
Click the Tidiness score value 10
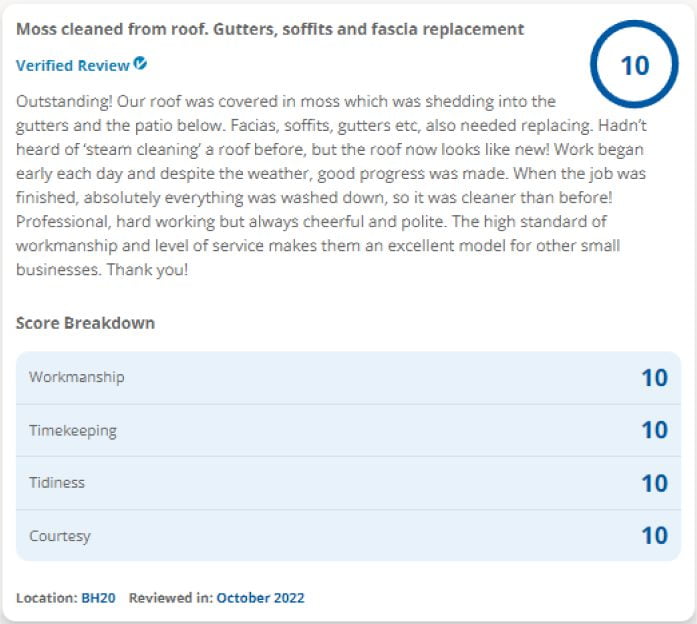tap(654, 483)
